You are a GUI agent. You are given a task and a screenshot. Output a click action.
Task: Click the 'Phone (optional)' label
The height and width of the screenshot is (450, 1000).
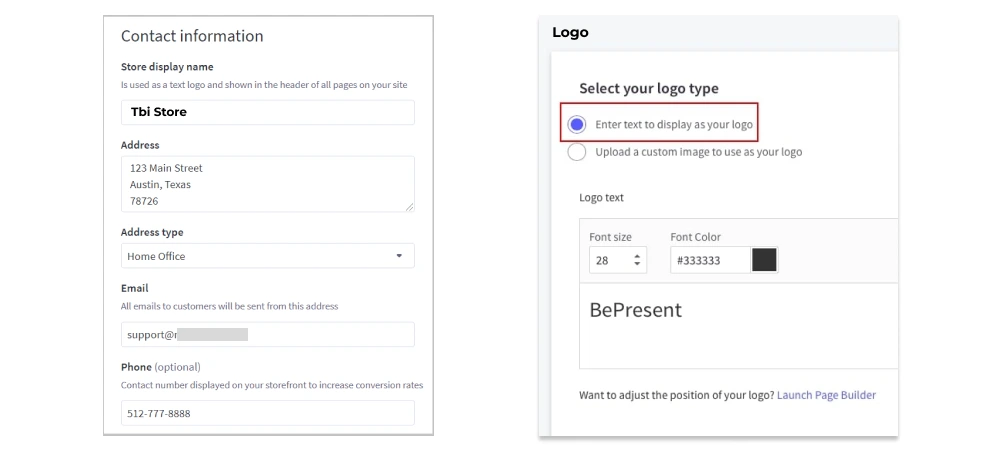tap(160, 367)
